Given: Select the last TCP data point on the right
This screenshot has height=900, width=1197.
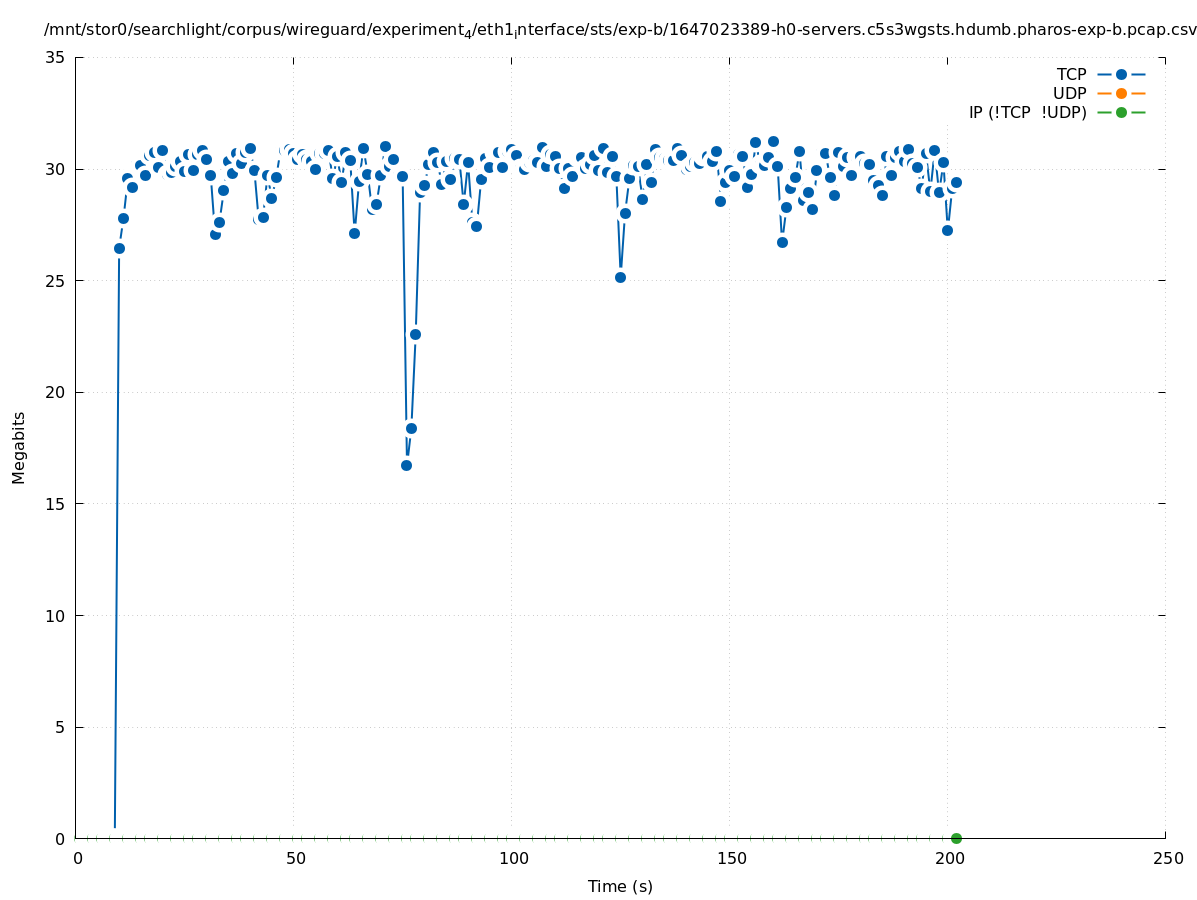Looking at the screenshot, I should coord(956,182).
